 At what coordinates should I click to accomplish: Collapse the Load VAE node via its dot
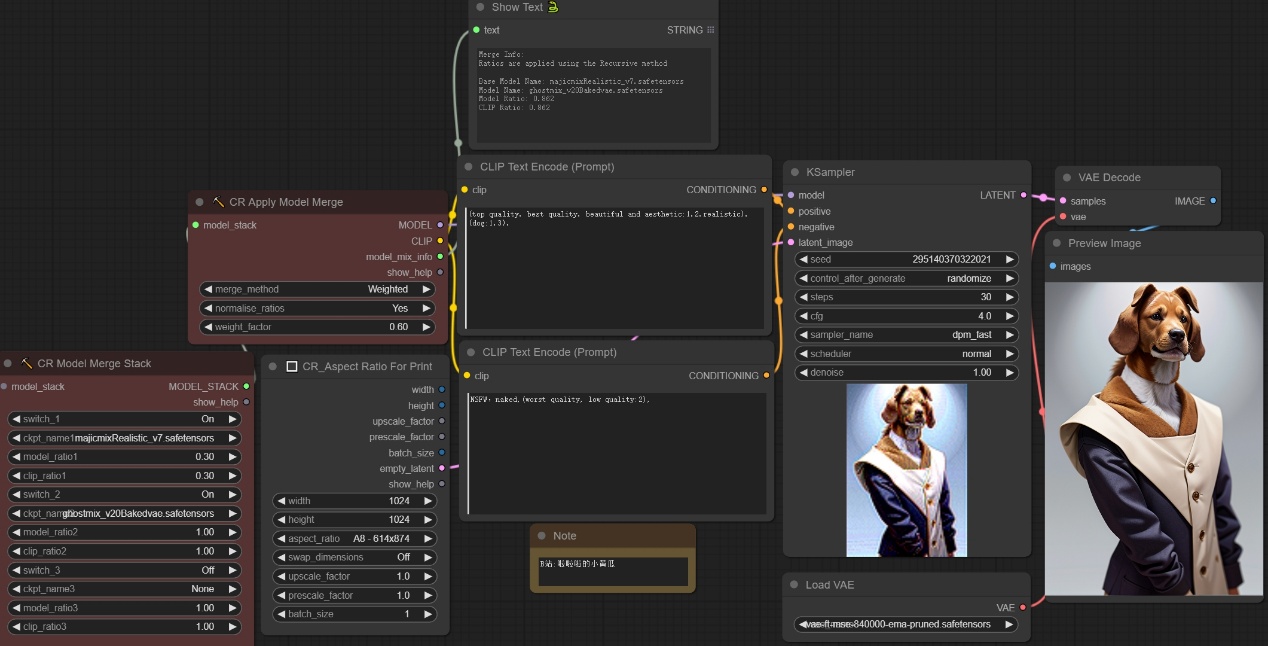[794, 585]
